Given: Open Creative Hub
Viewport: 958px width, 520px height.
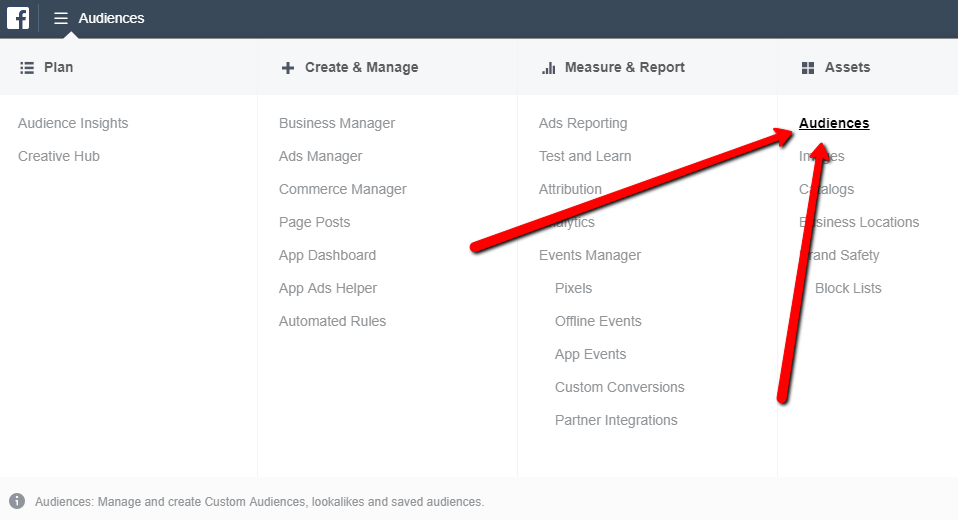Looking at the screenshot, I should (x=59, y=156).
